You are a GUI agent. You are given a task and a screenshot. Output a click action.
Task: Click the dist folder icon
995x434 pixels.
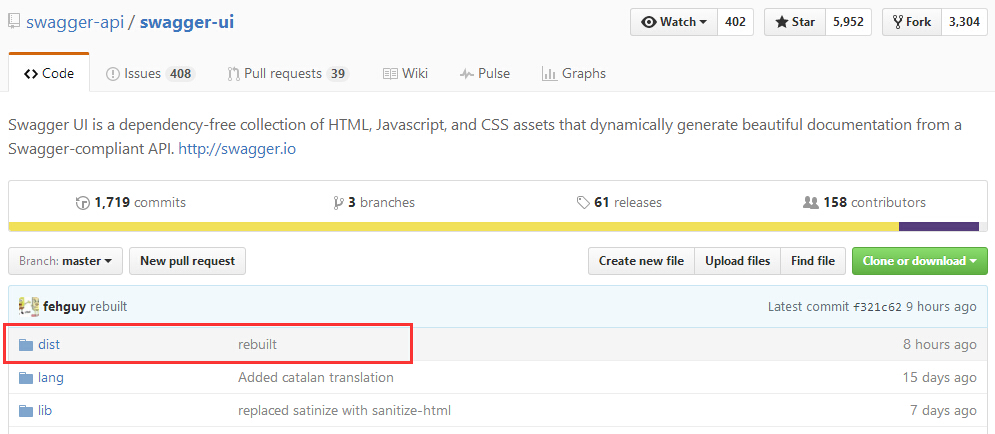(x=26, y=345)
